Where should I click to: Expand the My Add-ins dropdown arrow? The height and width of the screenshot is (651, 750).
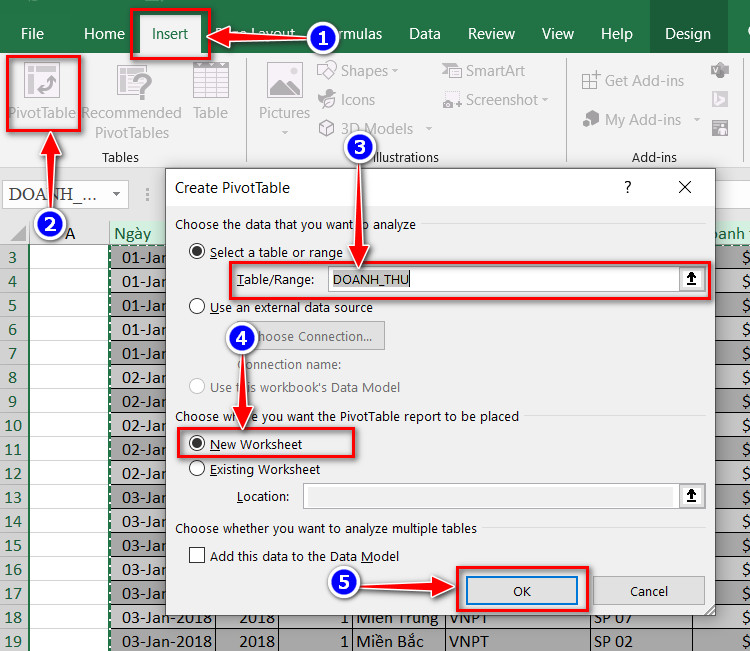[x=696, y=119]
